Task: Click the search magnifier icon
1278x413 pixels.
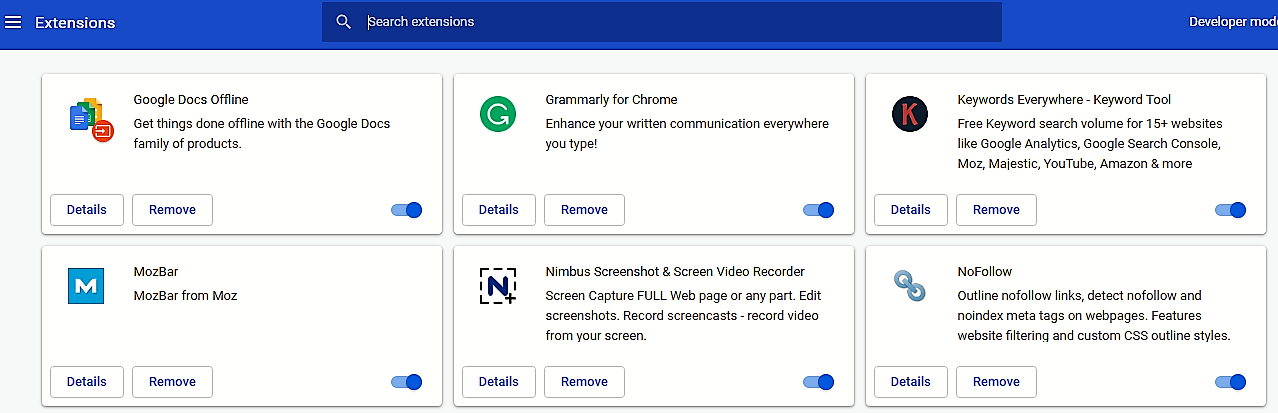Action: click(x=344, y=22)
